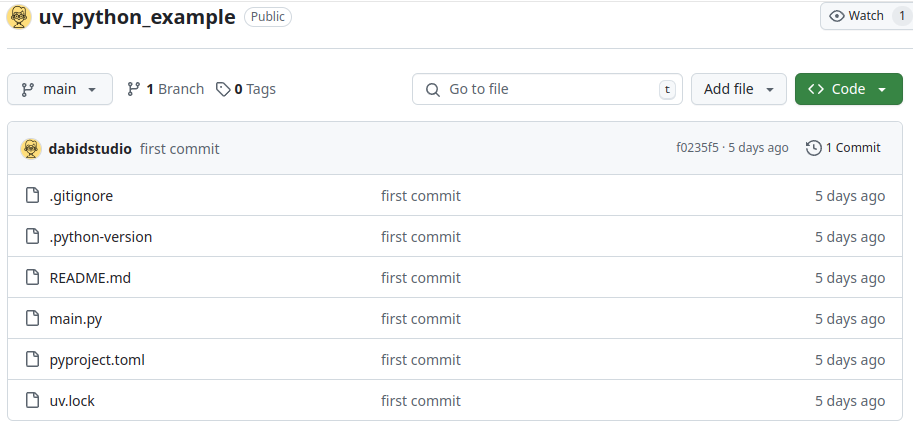Click the Add file caret arrow
Viewport: 913px width, 428px height.
coord(770,90)
